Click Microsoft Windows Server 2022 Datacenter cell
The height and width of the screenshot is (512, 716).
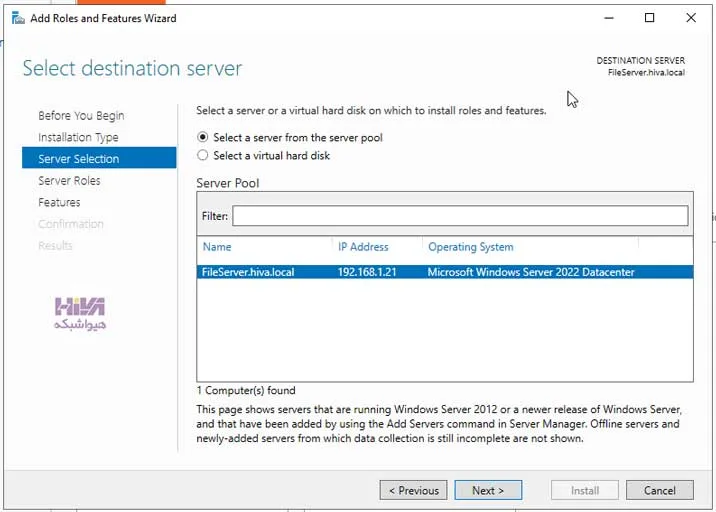pyautogui.click(x=531, y=272)
